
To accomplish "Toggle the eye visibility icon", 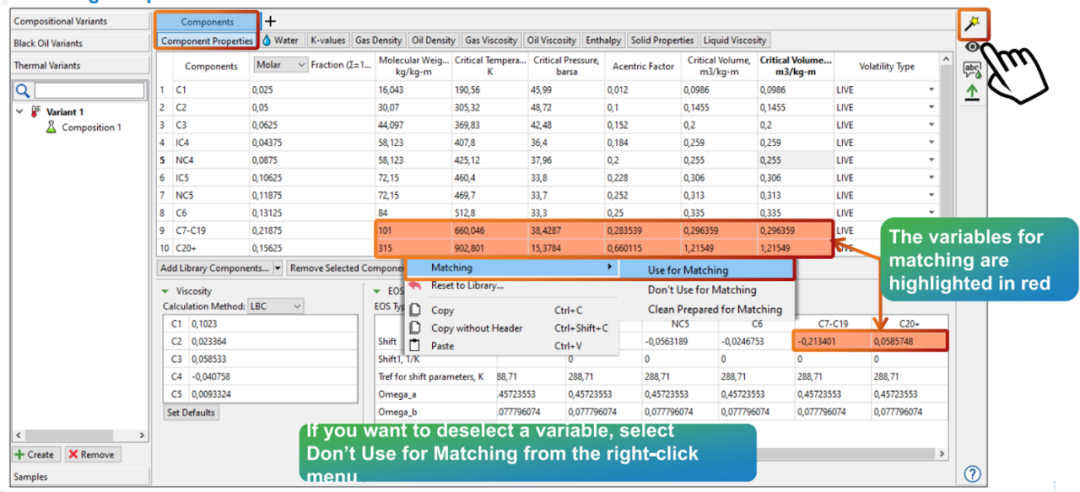I will (973, 48).
